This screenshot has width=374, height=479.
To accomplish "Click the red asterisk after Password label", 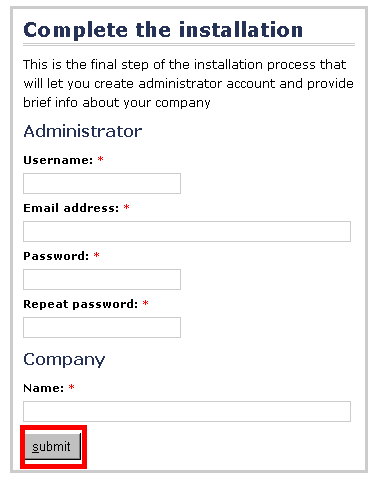I will coord(96,255).
